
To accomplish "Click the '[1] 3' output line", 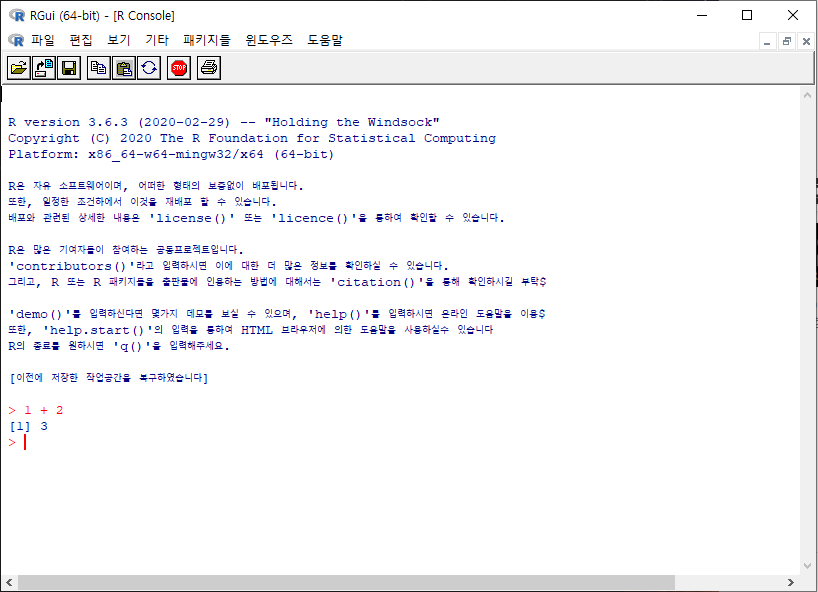I will tap(28, 426).
